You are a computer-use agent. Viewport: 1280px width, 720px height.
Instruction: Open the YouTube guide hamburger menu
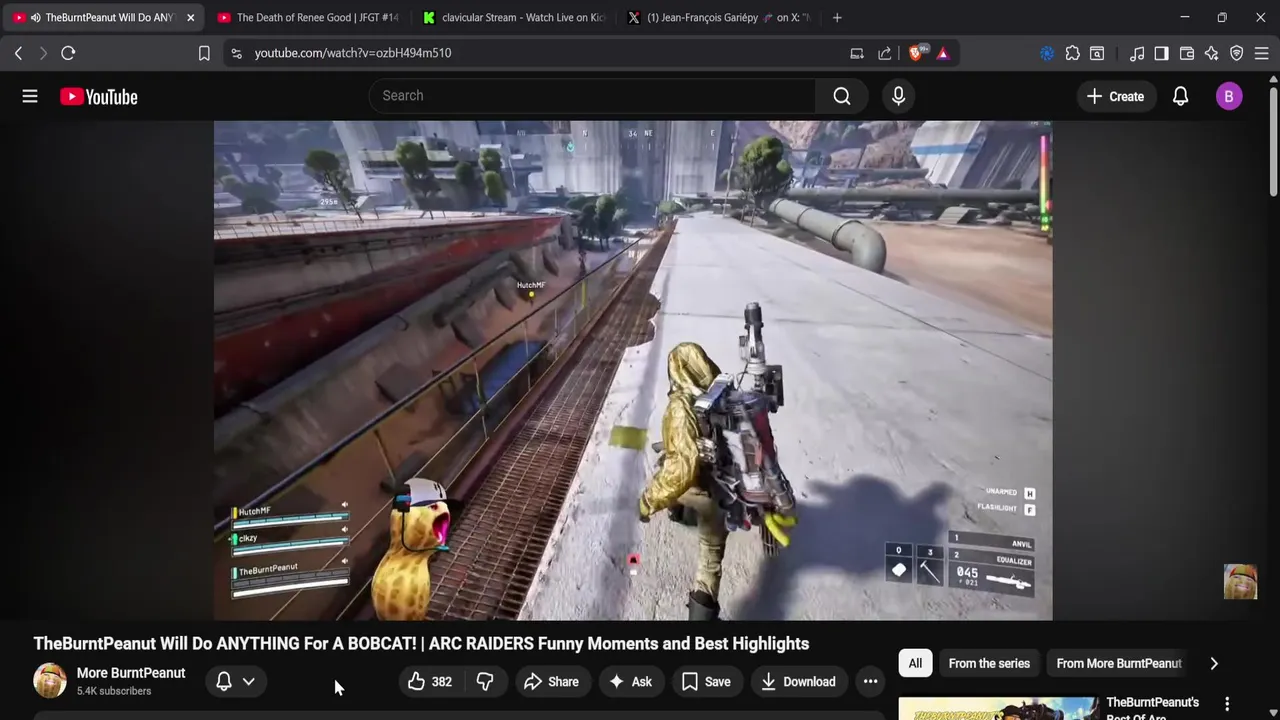[30, 96]
